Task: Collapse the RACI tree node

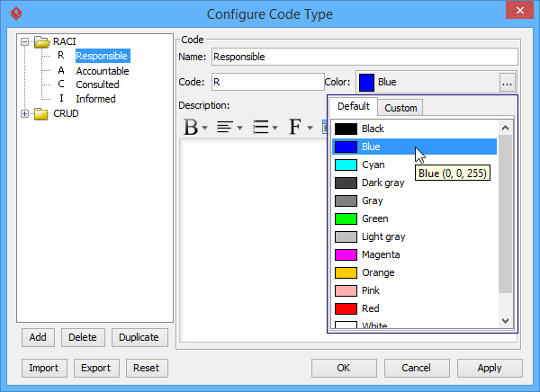Action: 25,42
